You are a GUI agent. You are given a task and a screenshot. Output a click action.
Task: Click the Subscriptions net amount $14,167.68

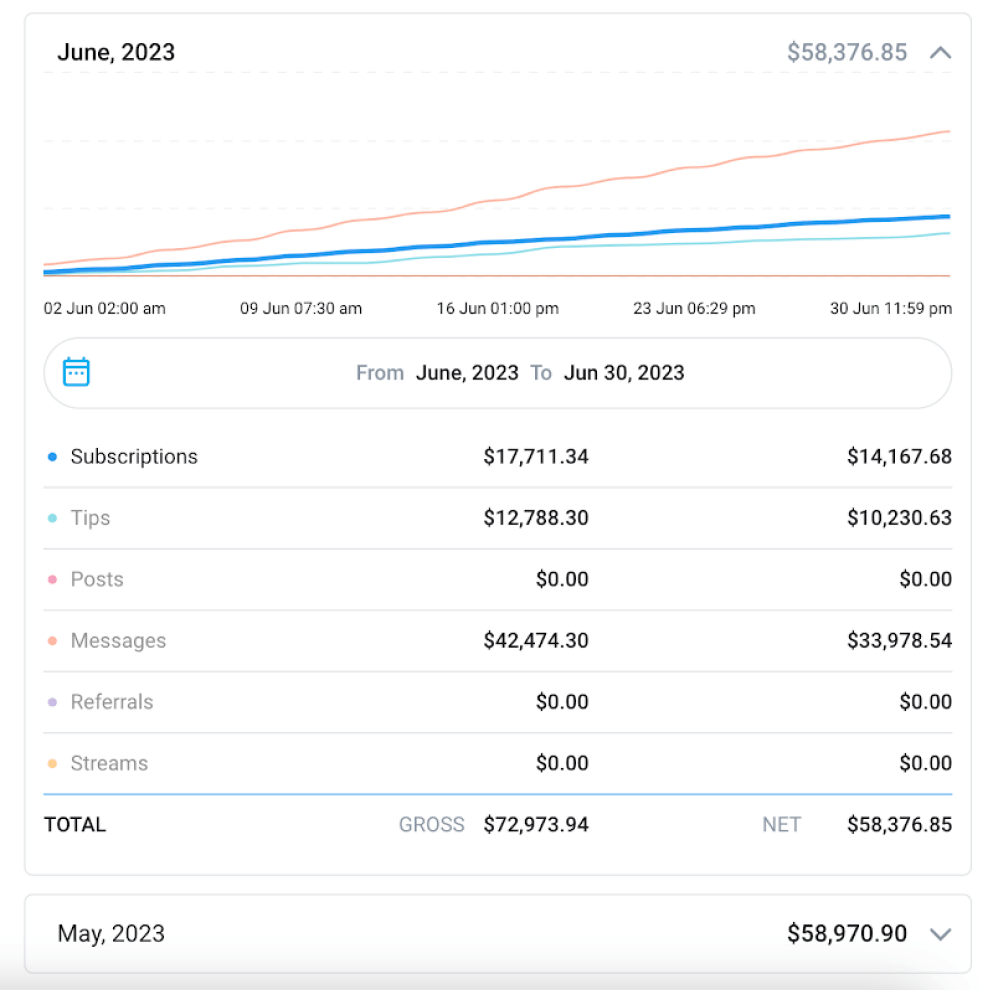(899, 457)
